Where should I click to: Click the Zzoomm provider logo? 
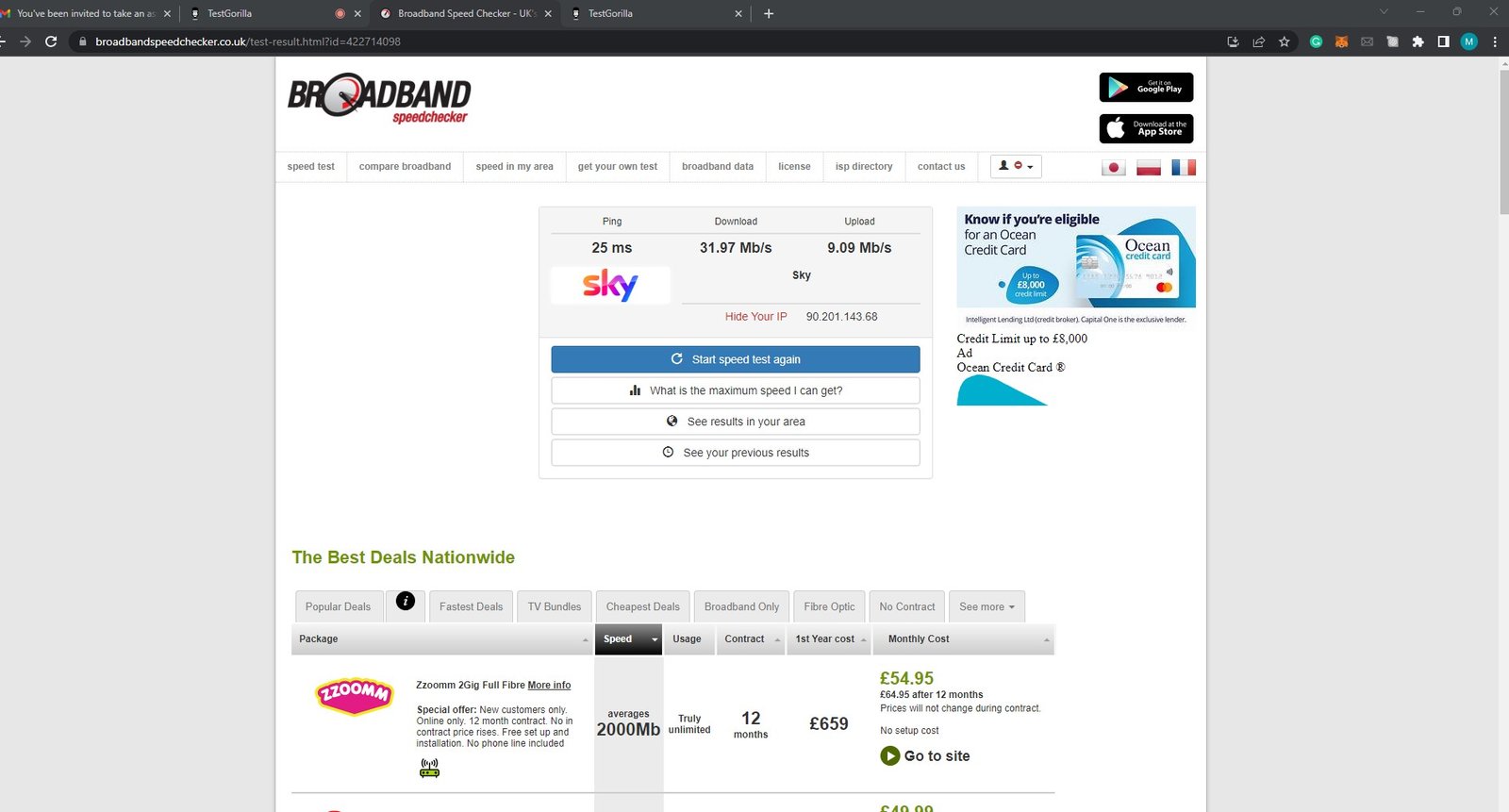coord(354,695)
